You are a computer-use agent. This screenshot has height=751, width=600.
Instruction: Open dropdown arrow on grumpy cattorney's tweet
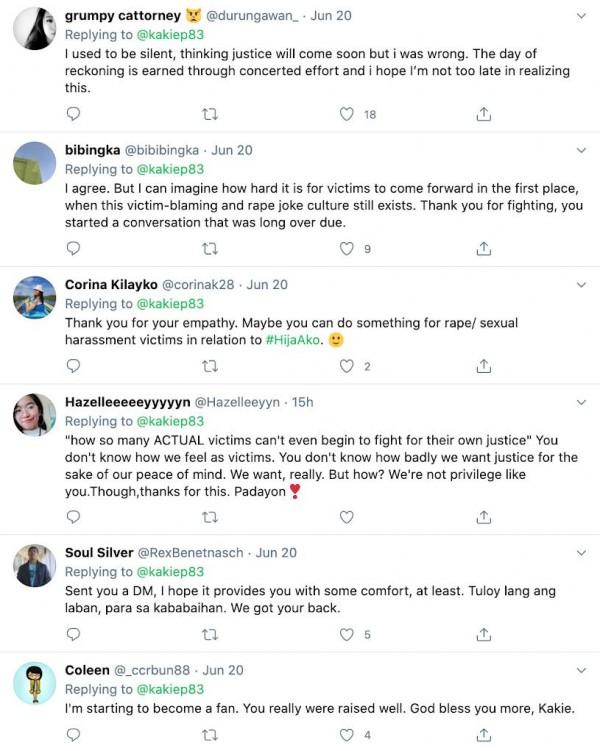(582, 16)
